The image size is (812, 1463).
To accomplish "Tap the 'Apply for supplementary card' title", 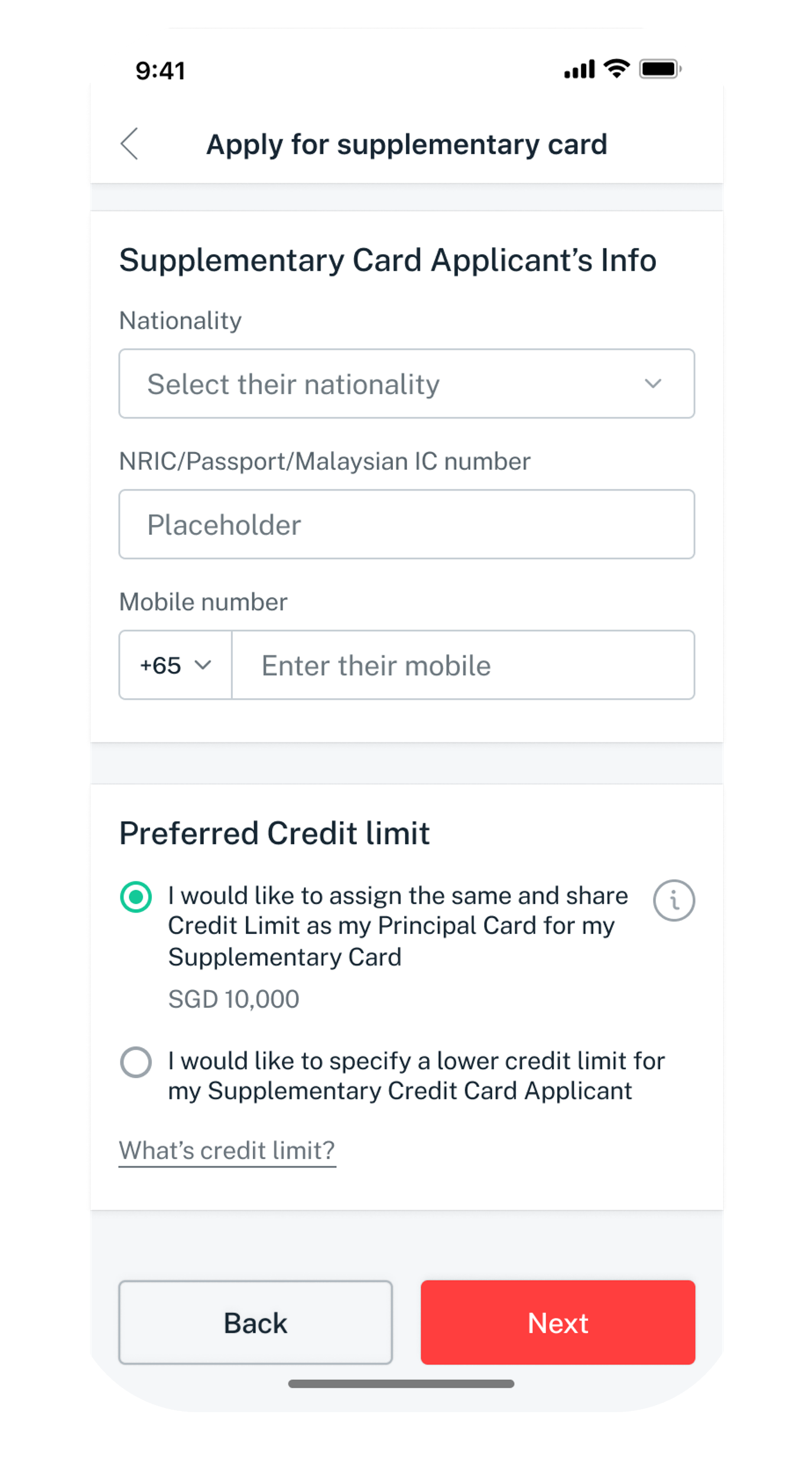I will point(407,144).
